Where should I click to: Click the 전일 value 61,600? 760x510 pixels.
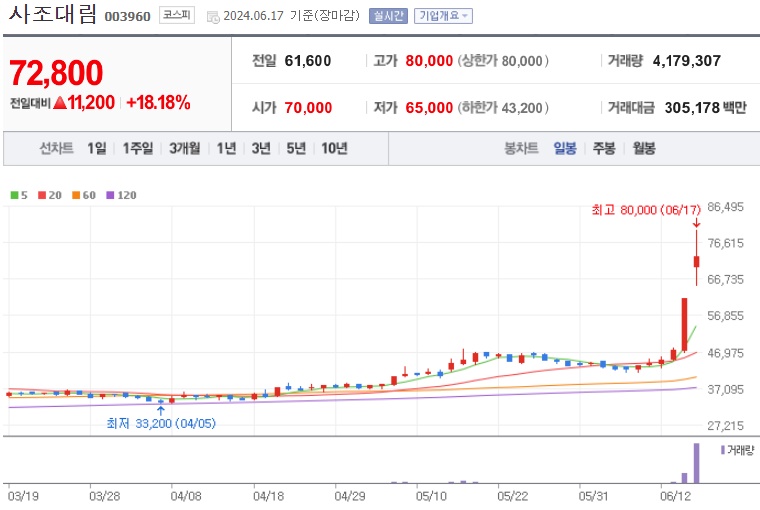(x=308, y=61)
